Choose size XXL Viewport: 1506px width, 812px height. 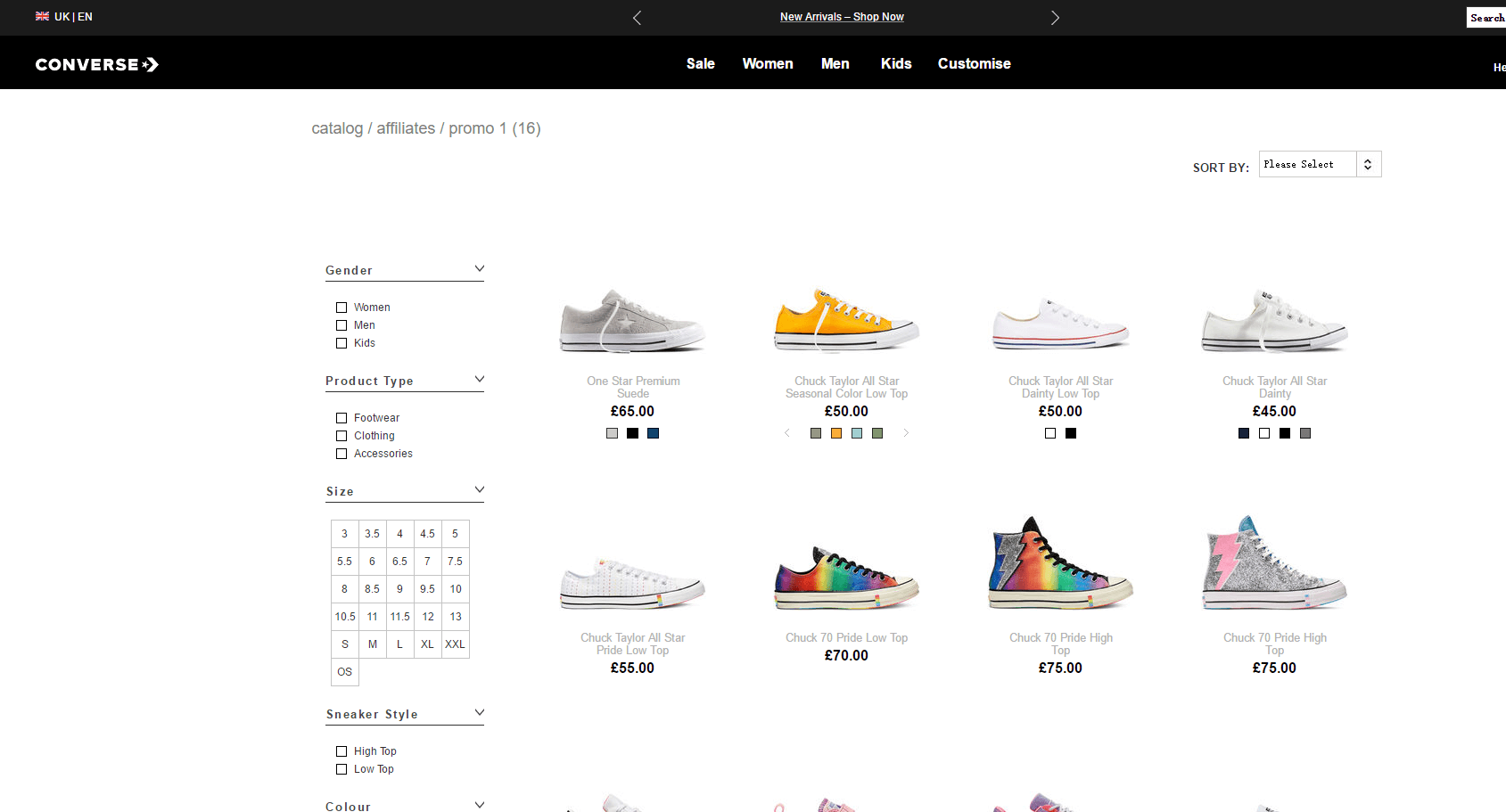tap(456, 644)
